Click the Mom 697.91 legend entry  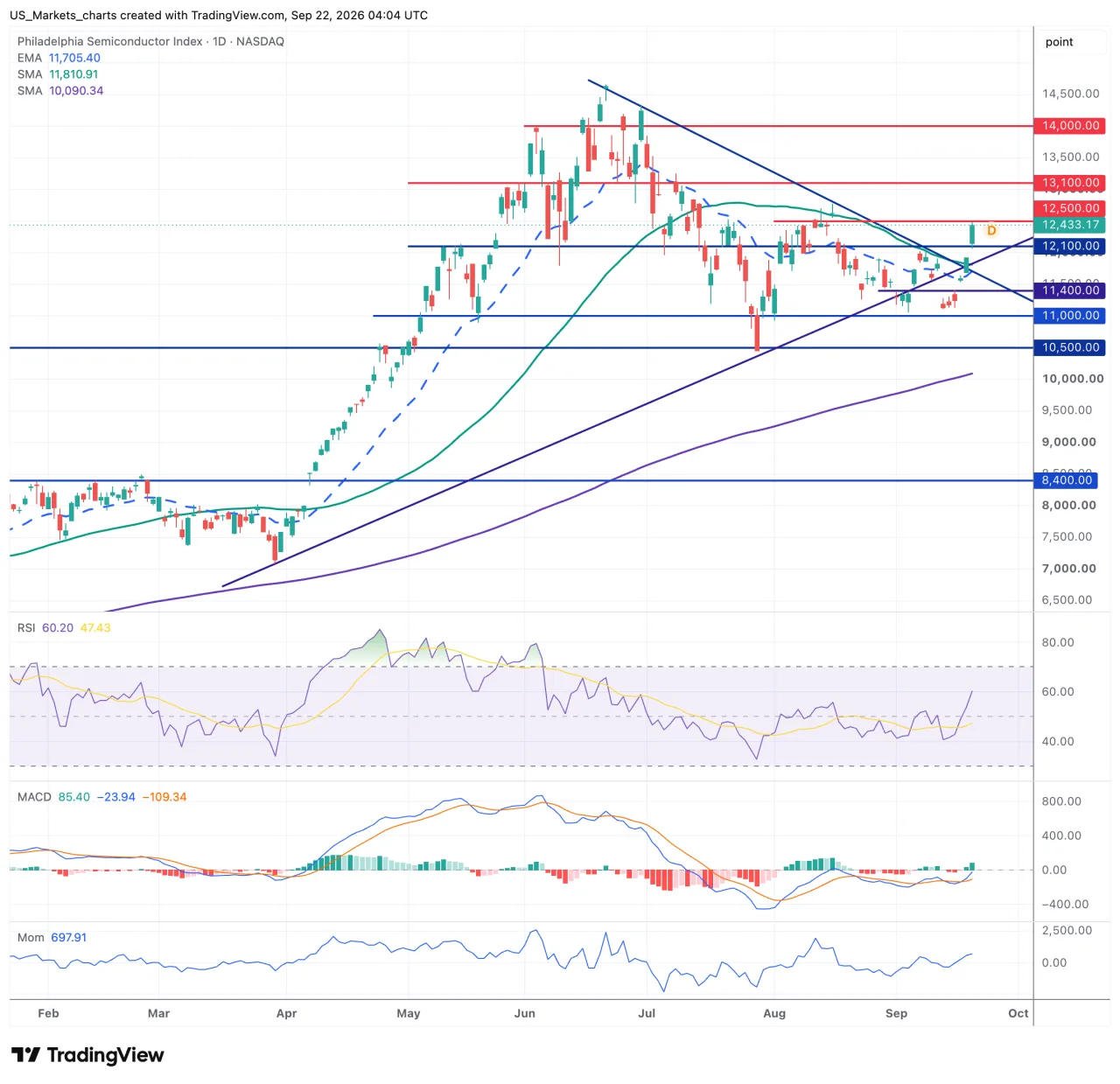(52, 938)
